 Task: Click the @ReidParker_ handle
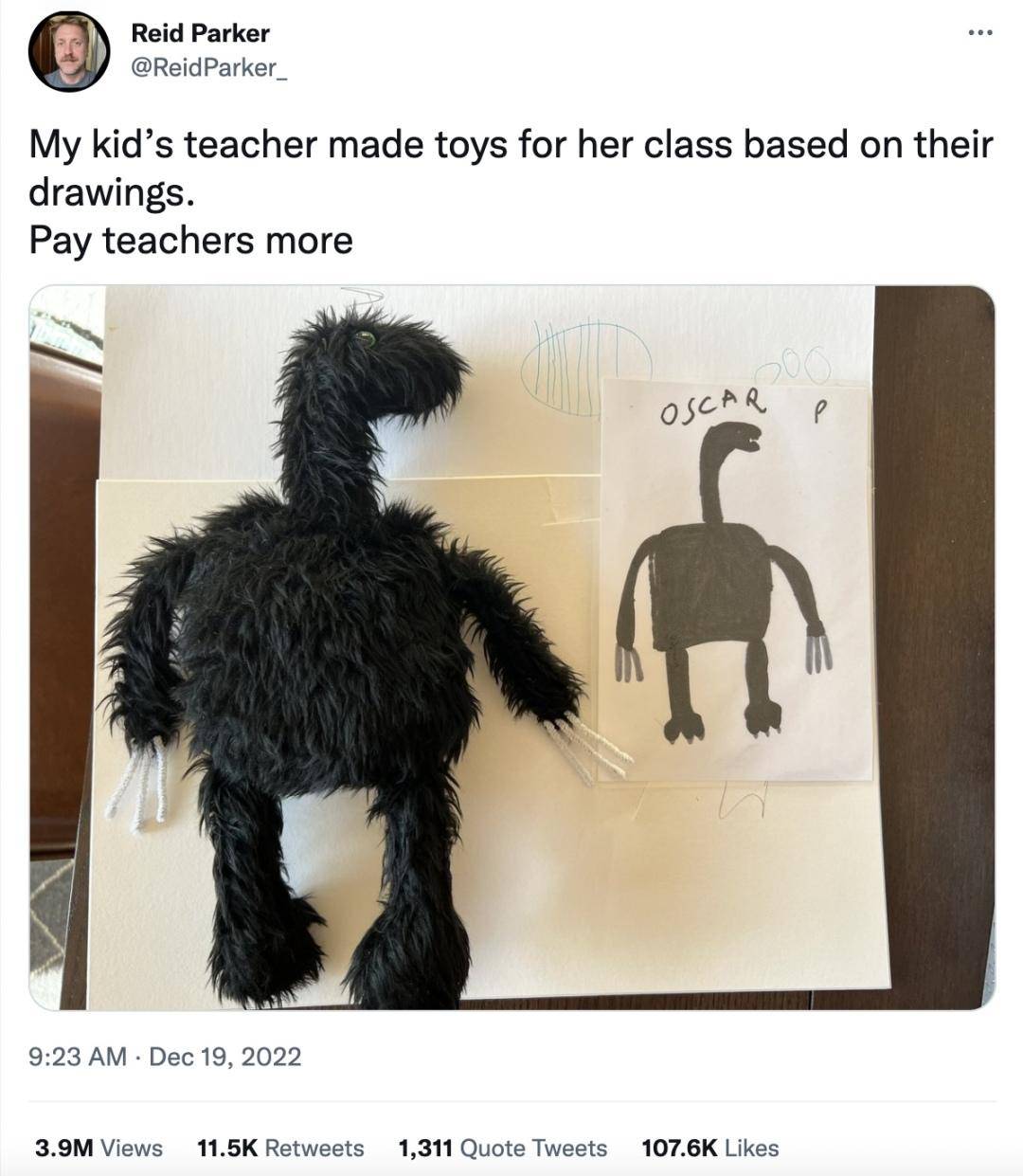coord(208,70)
